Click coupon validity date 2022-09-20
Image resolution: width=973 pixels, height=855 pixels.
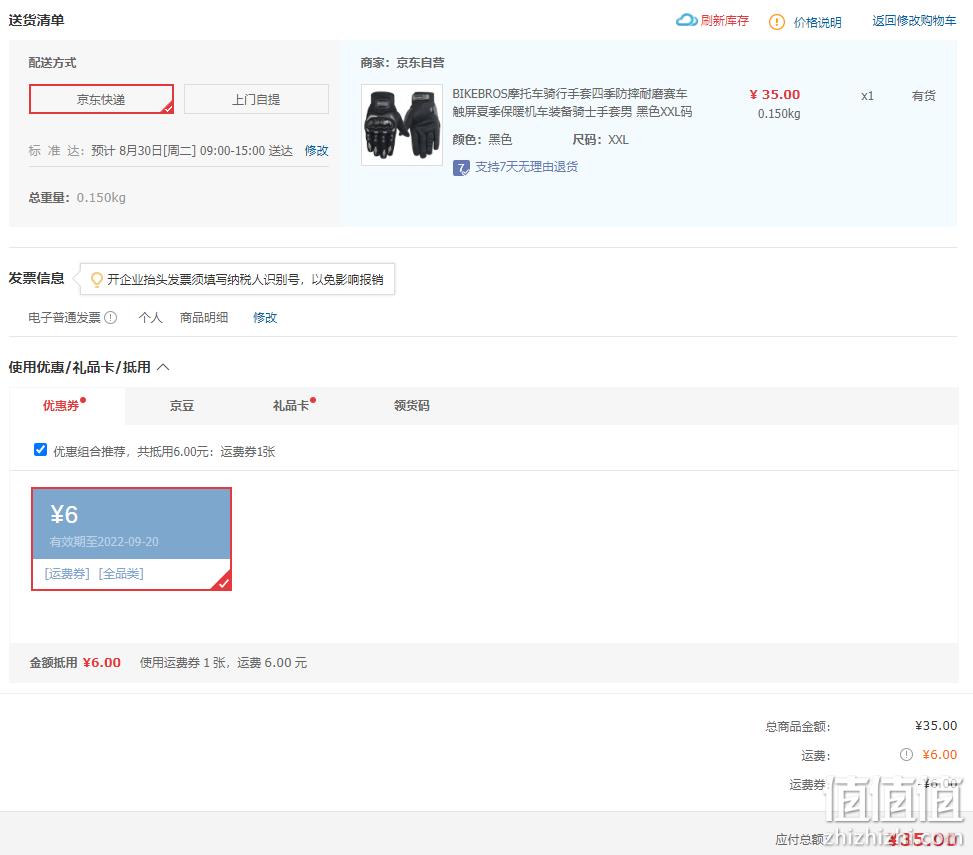128,542
